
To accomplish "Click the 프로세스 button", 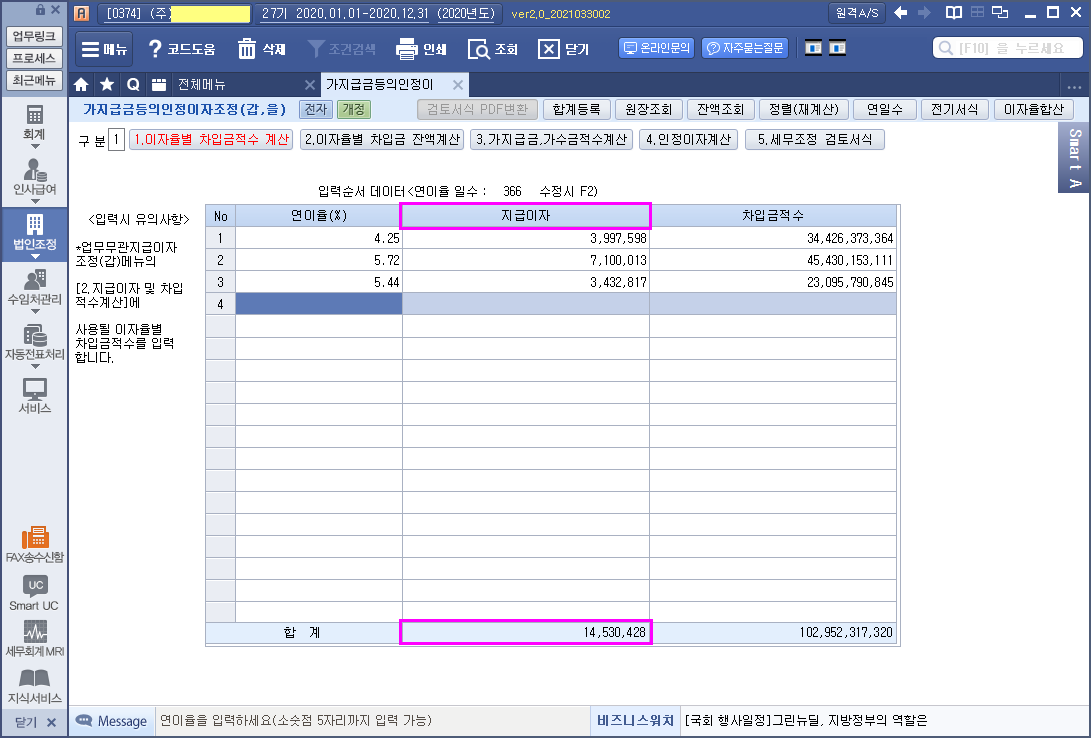I will point(34,58).
